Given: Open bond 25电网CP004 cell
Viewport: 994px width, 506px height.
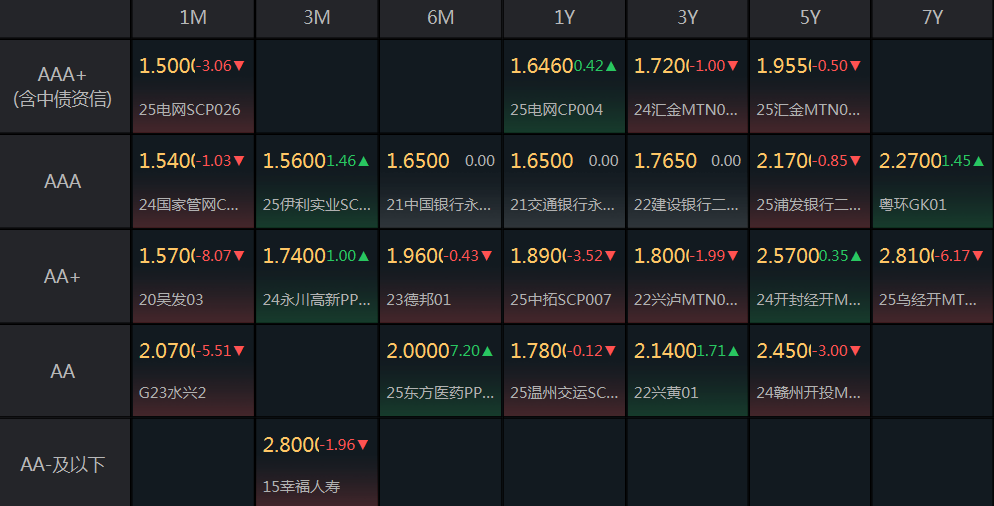Looking at the screenshot, I should pos(564,86).
